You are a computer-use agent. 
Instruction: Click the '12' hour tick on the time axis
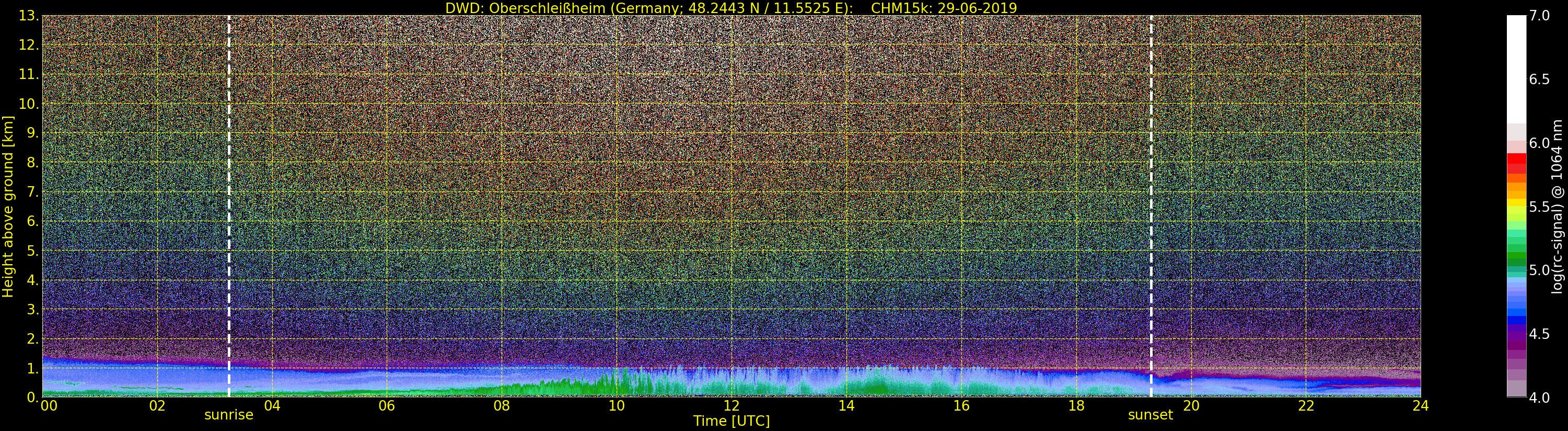[x=731, y=405]
